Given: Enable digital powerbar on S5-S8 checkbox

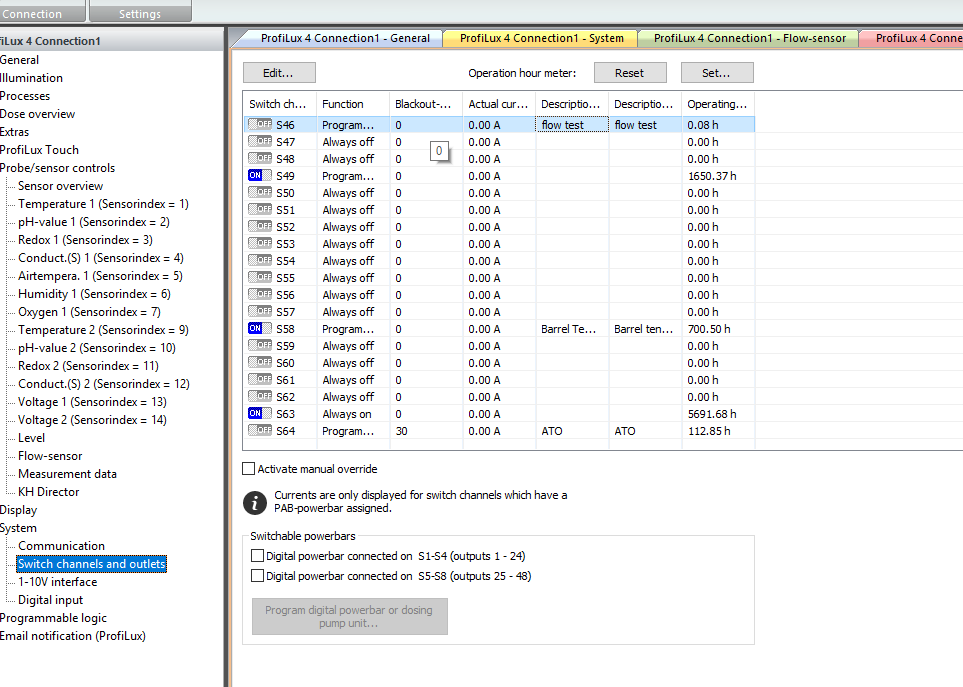Looking at the screenshot, I should coord(257,576).
